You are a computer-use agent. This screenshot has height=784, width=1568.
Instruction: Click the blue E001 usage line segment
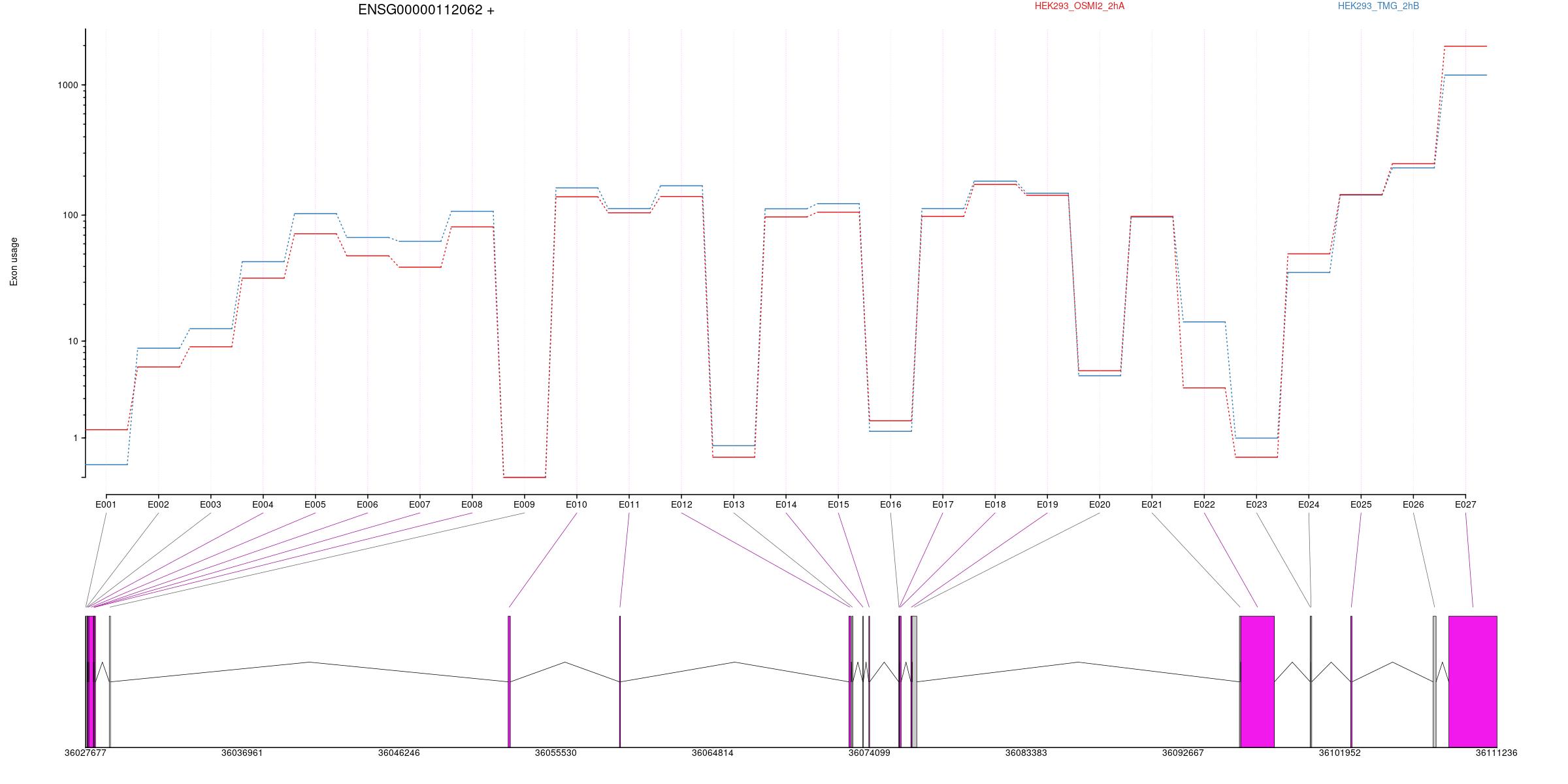tap(106, 465)
